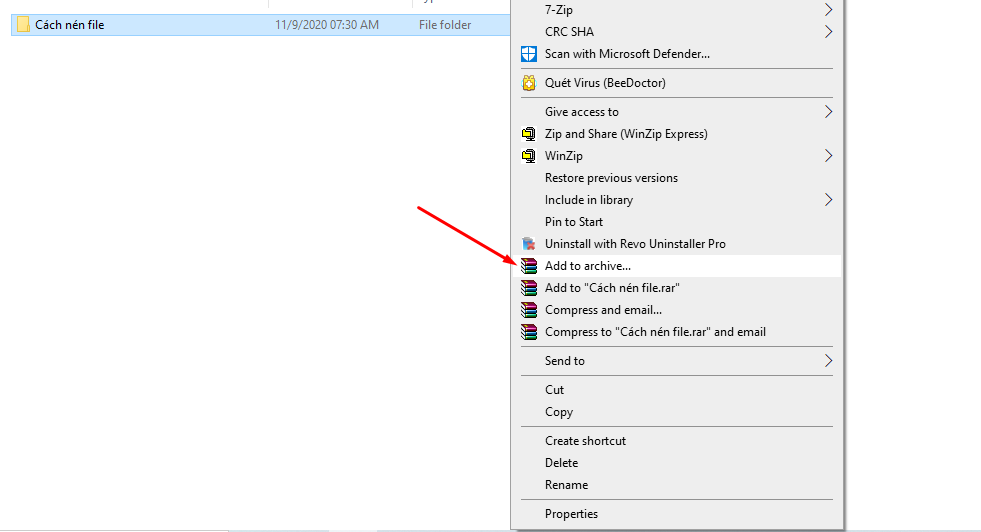Select the Cách nén file folder name
The width and height of the screenshot is (981, 532).
(69, 24)
